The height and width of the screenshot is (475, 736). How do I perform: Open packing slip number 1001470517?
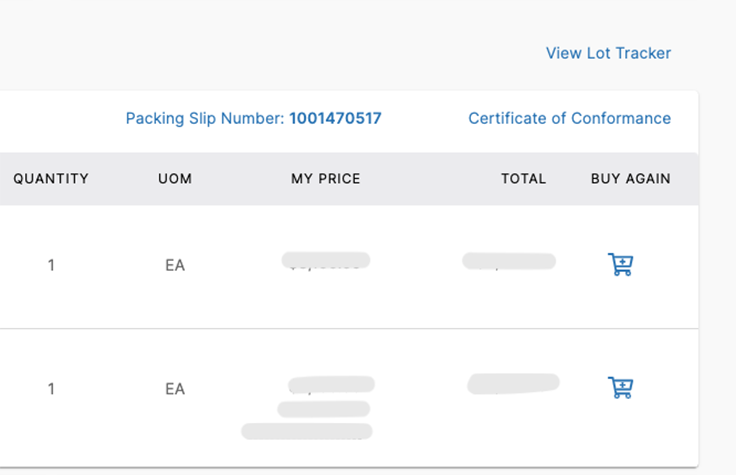[x=335, y=118]
